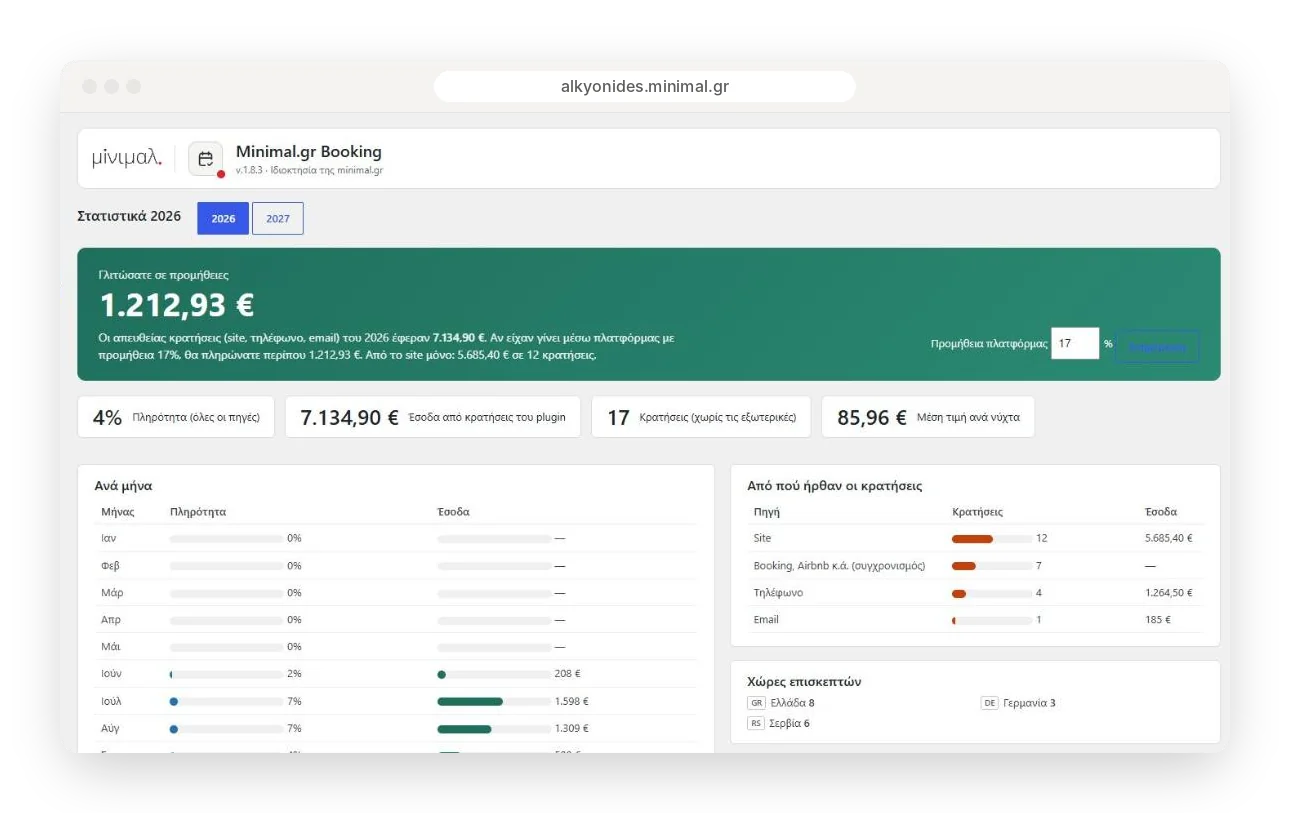Click the "5.685,40 €" Site revenue cell

pos(1169,538)
